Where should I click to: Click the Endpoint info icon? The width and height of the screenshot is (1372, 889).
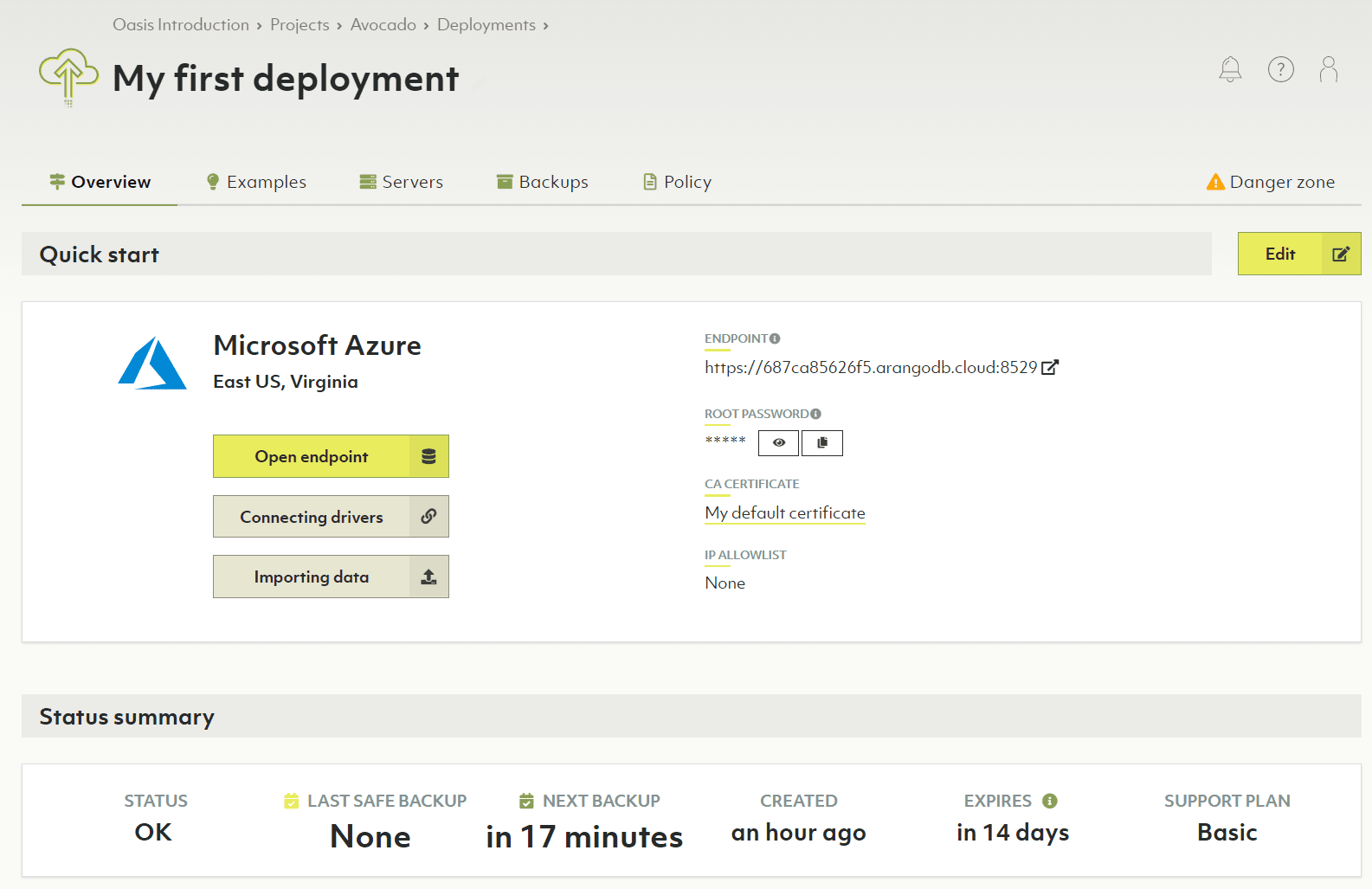click(x=775, y=338)
